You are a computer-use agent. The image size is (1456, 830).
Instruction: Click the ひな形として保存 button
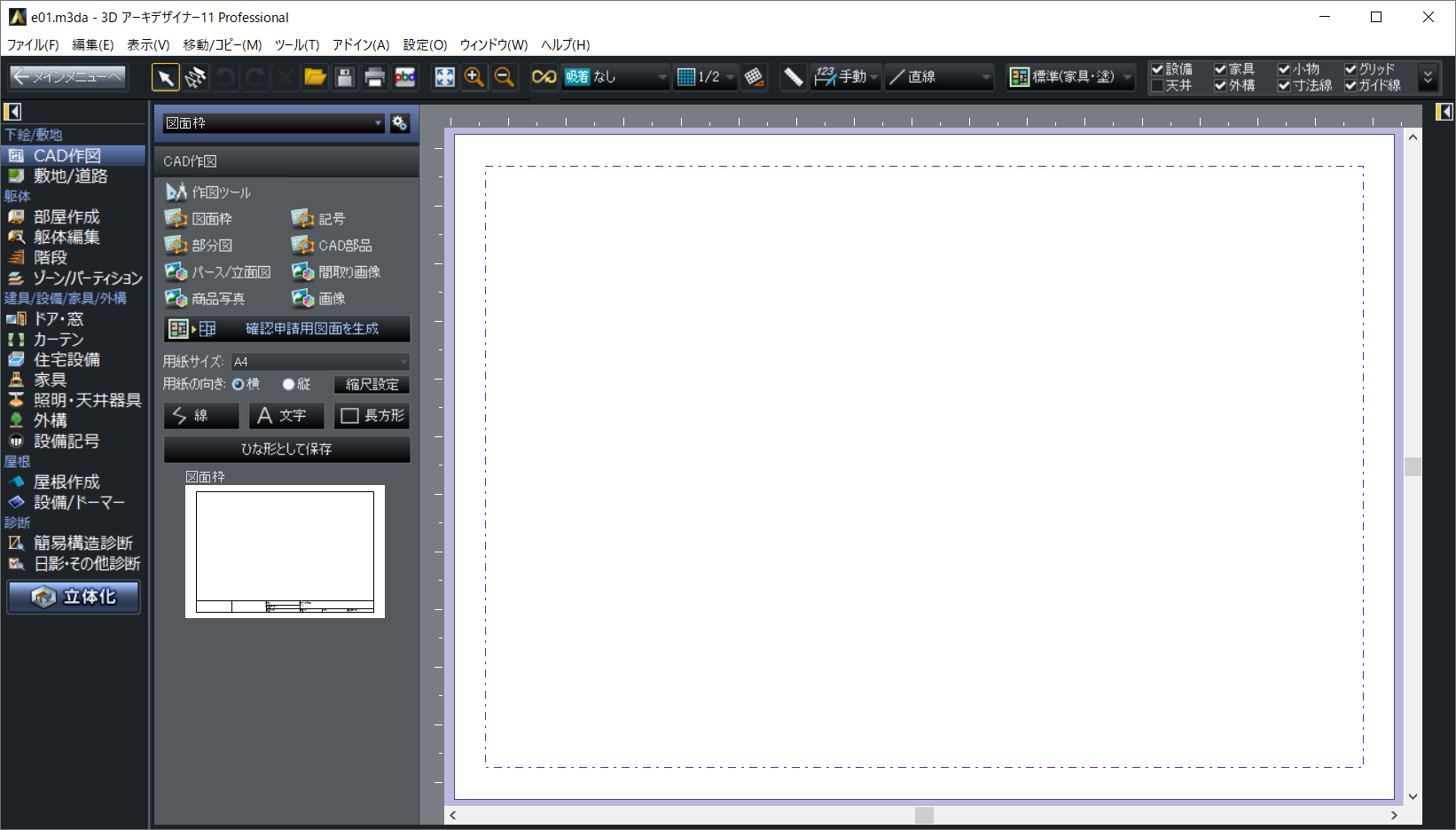pyautogui.click(x=286, y=450)
